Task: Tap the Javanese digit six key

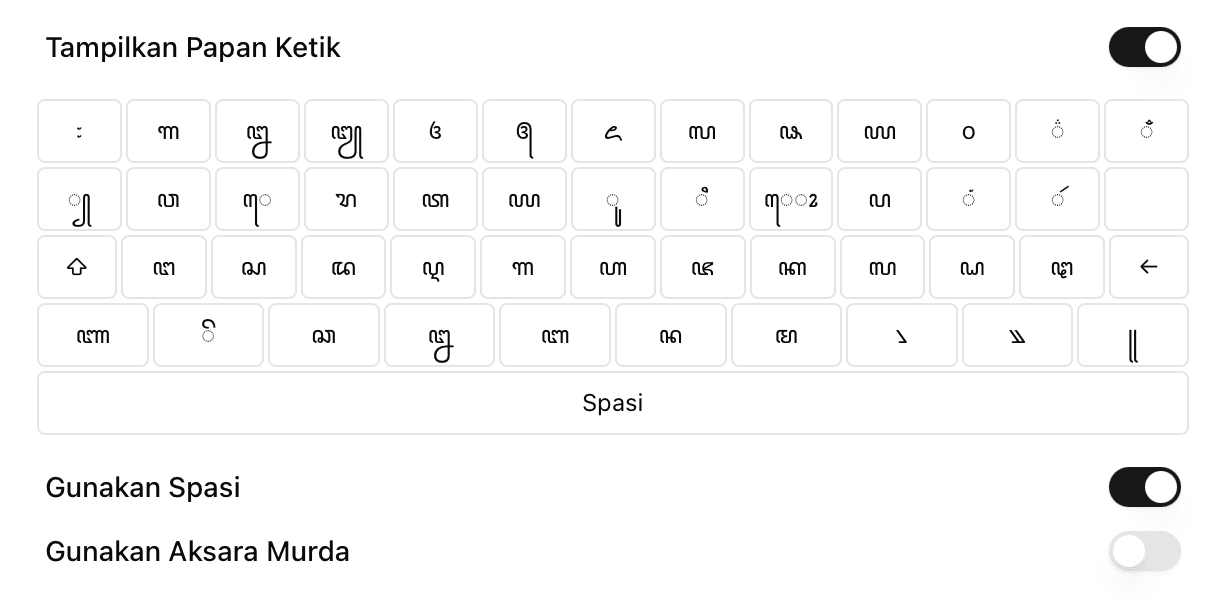Action: tap(614, 131)
